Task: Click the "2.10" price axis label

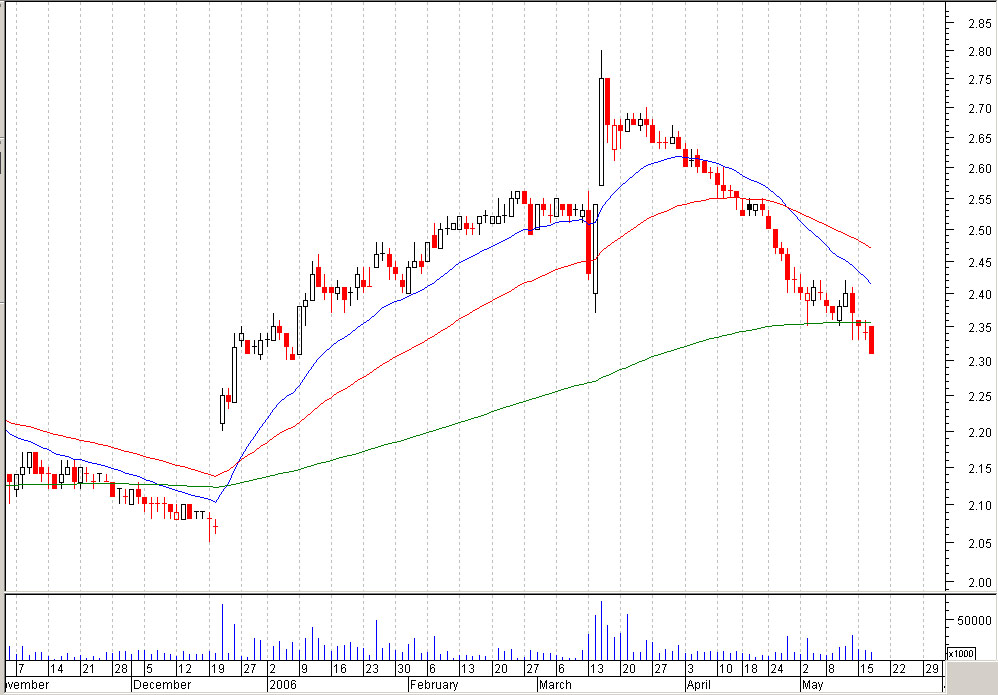Action: (980, 506)
